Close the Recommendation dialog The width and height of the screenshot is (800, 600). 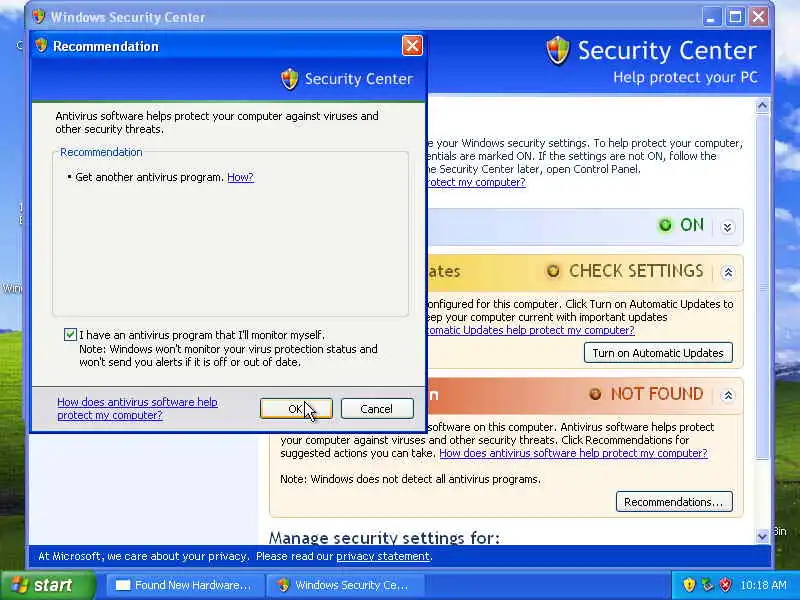click(412, 45)
